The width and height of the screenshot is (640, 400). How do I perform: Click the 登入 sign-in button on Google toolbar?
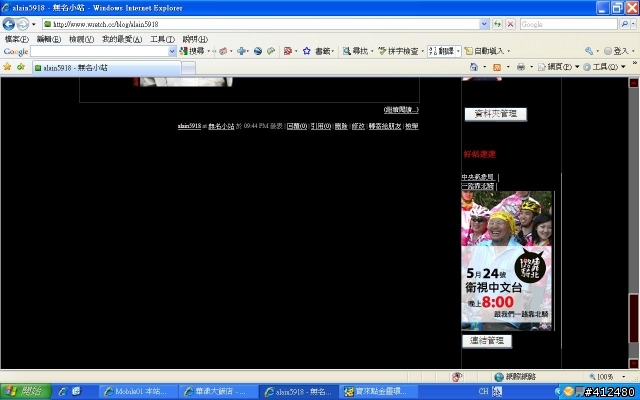coord(616,51)
